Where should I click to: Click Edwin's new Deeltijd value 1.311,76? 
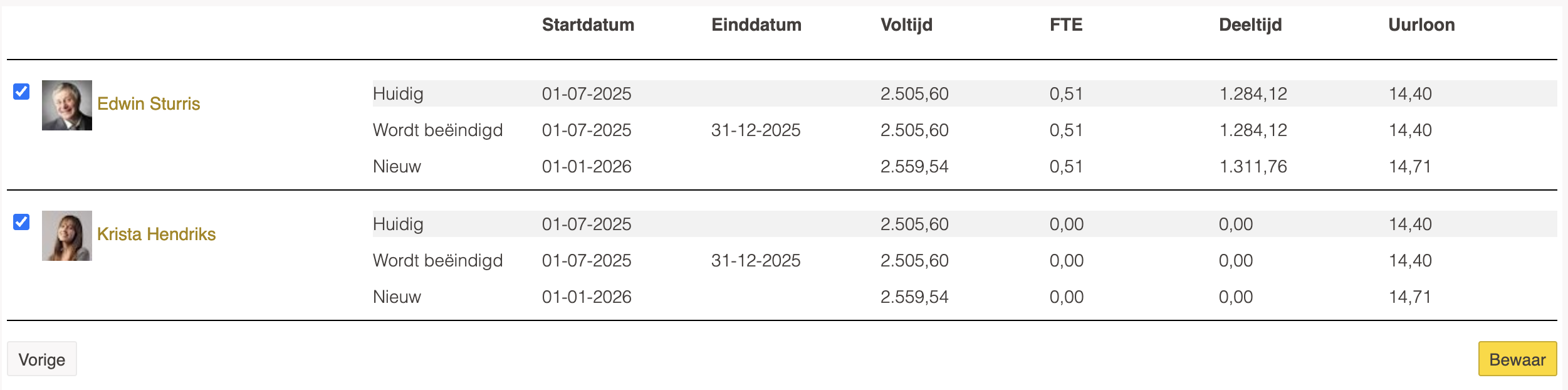coord(1253,167)
